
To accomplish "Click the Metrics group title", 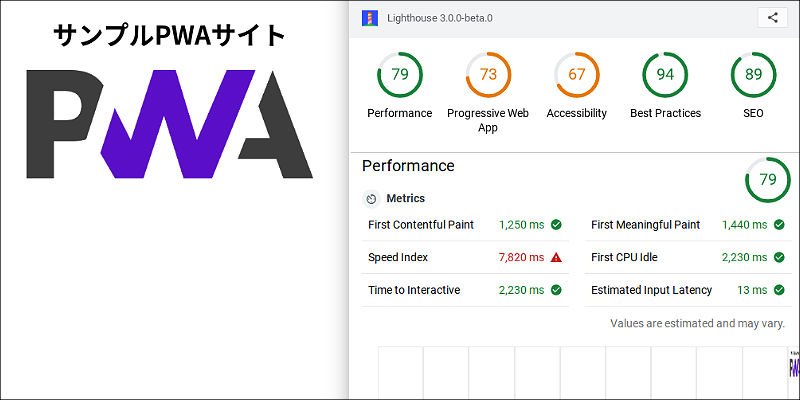I will (406, 198).
